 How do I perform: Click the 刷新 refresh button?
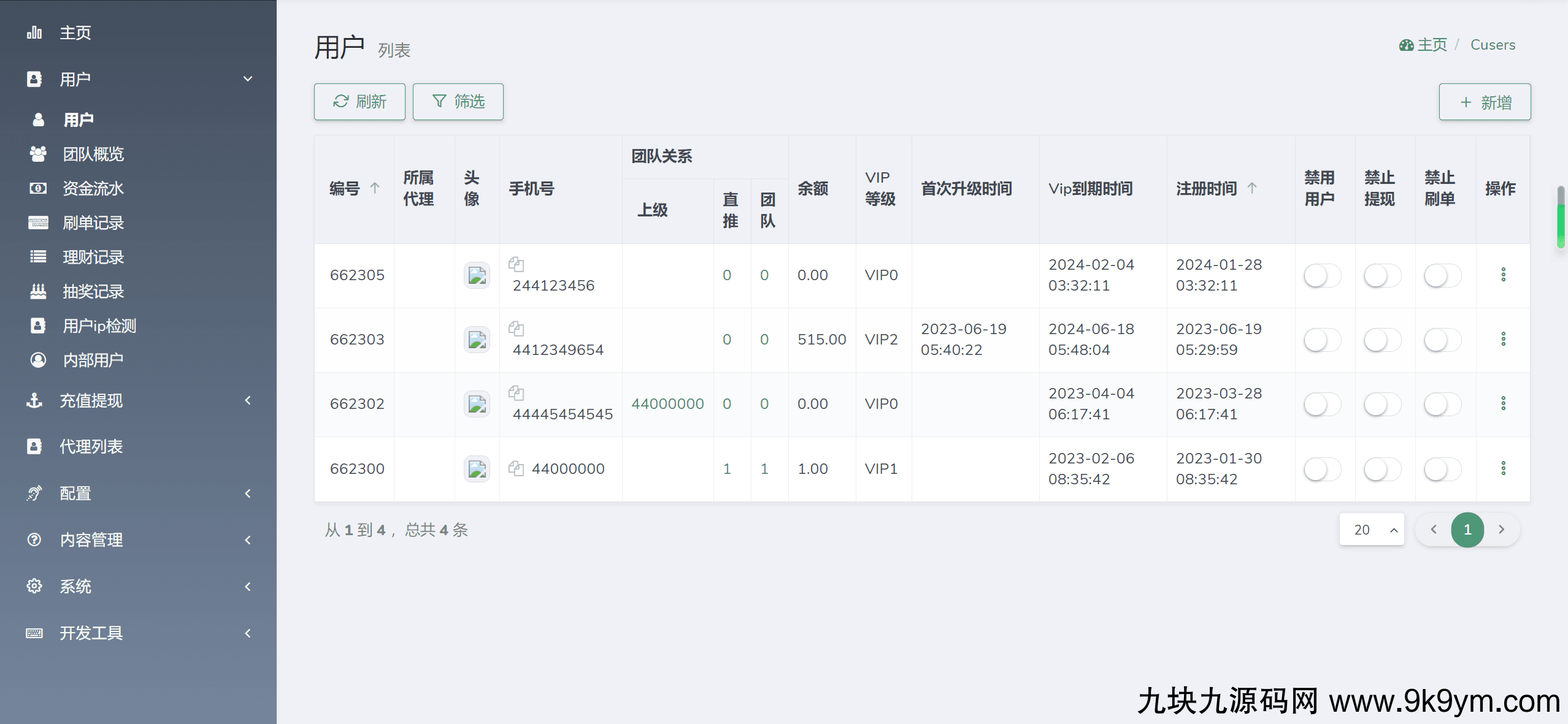pyautogui.click(x=359, y=102)
